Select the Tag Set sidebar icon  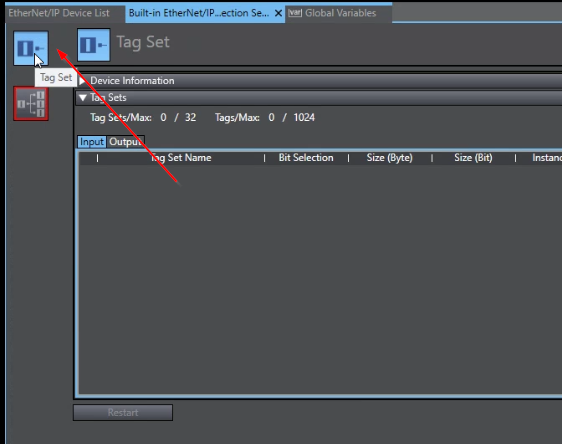31,48
